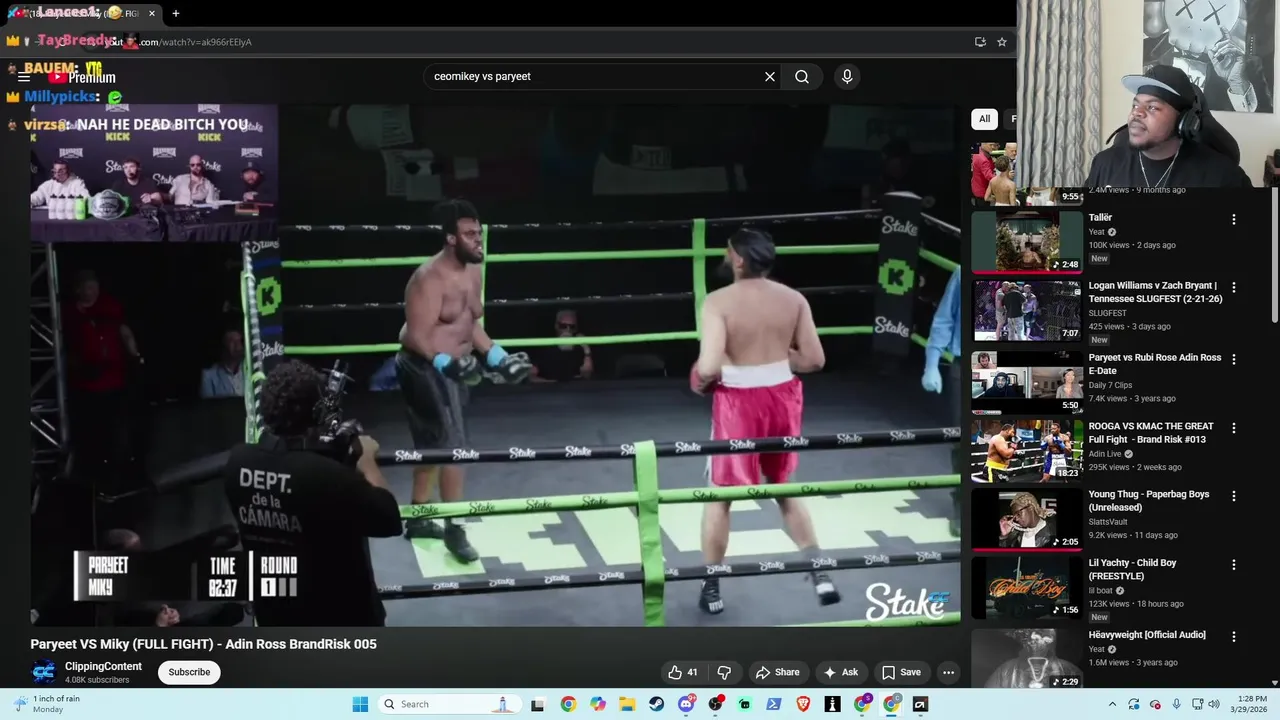Click the magnifier search button

tap(802, 77)
